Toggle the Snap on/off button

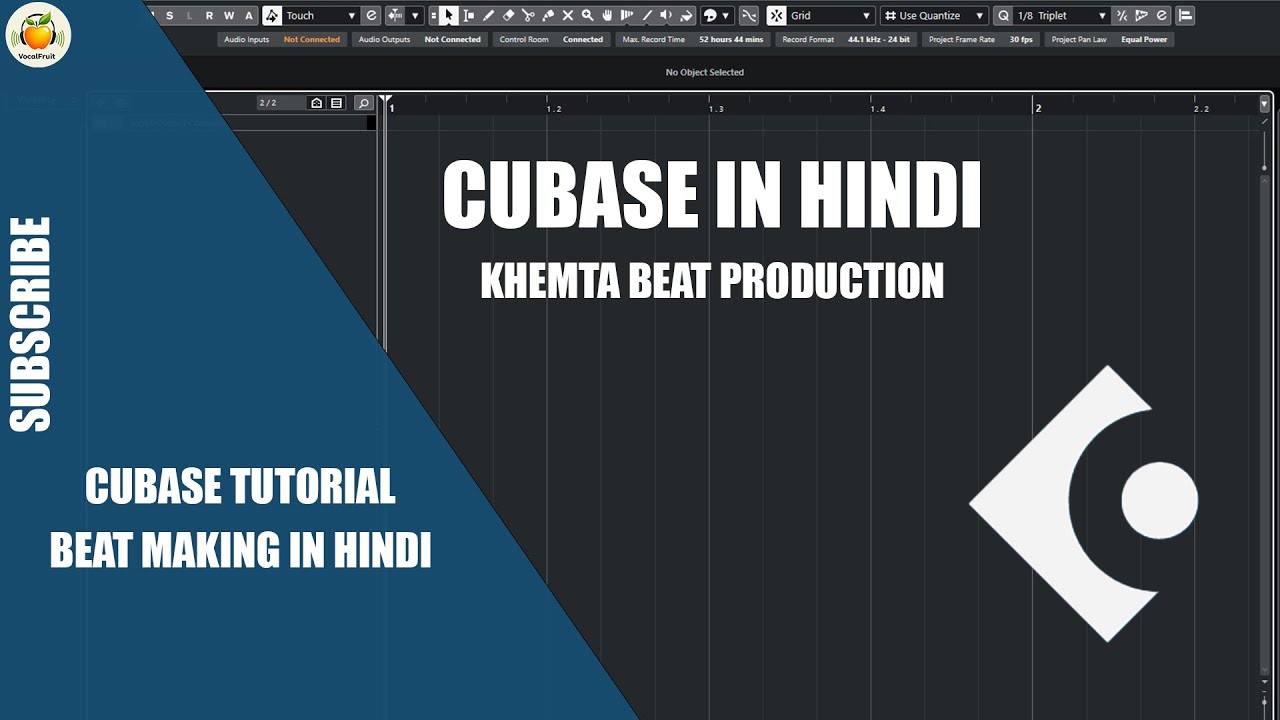(776, 15)
